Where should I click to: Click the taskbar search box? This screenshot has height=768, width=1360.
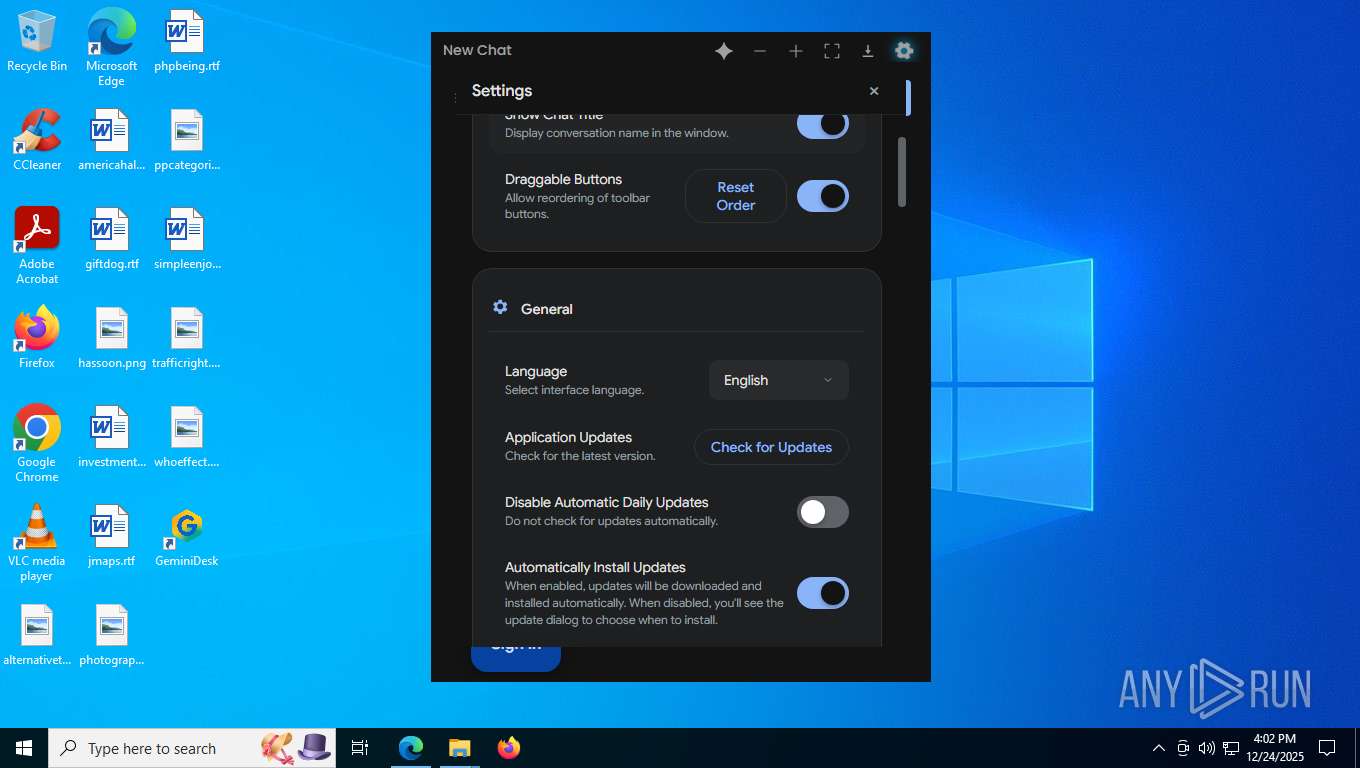(x=192, y=748)
